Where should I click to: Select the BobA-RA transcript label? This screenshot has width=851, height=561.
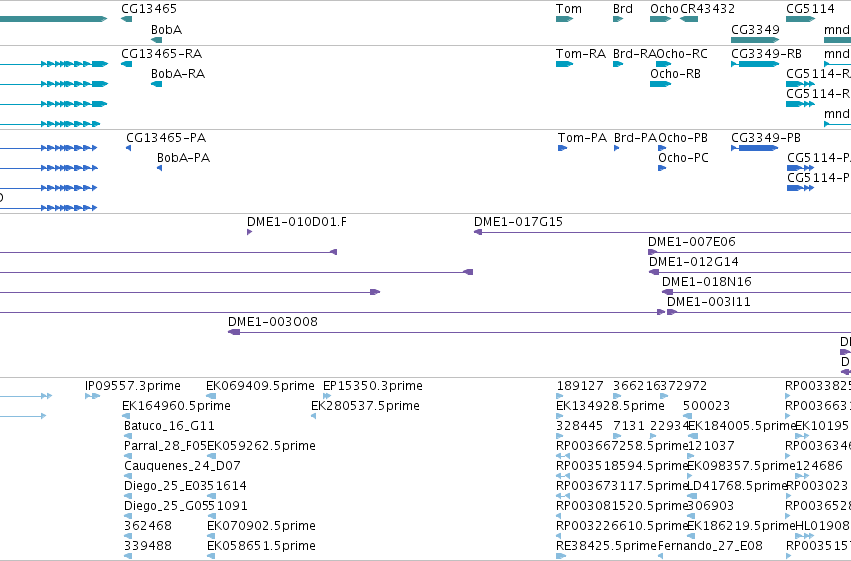(x=177, y=74)
